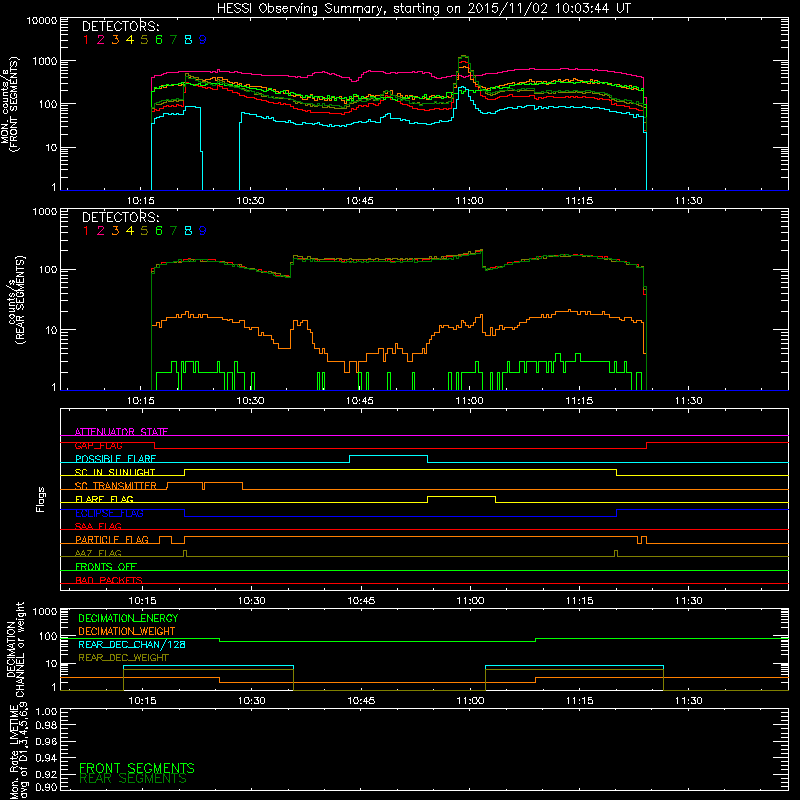Click the FLARE_FLAG label
This screenshot has width=800, height=800.
click(x=104, y=499)
